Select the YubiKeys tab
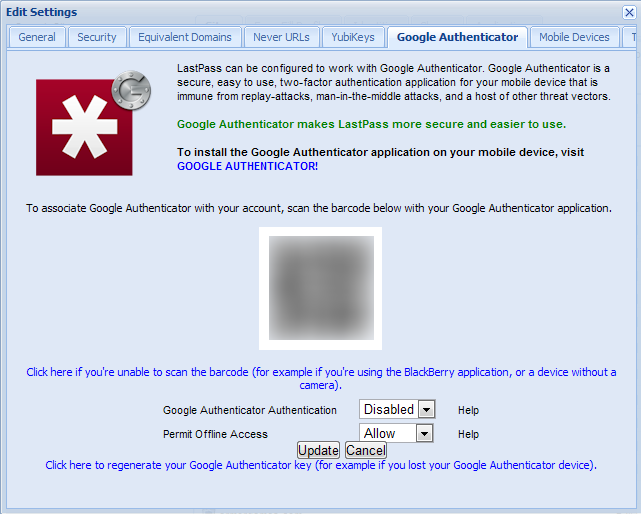Viewport: 641px width, 514px height. [353, 37]
